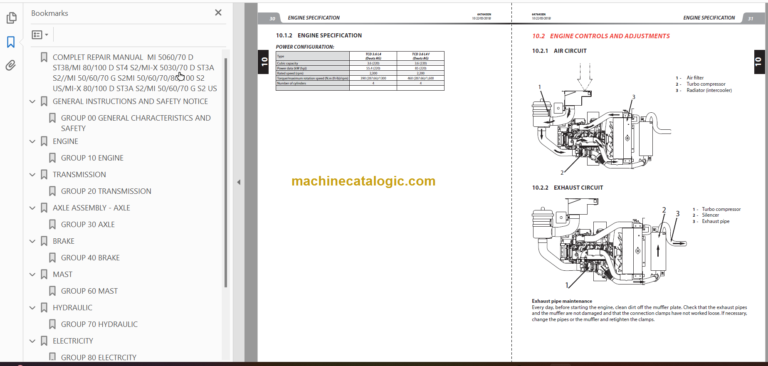
Task: Open GROUP 70 HYDRAULIC bookmark
Action: (99, 324)
